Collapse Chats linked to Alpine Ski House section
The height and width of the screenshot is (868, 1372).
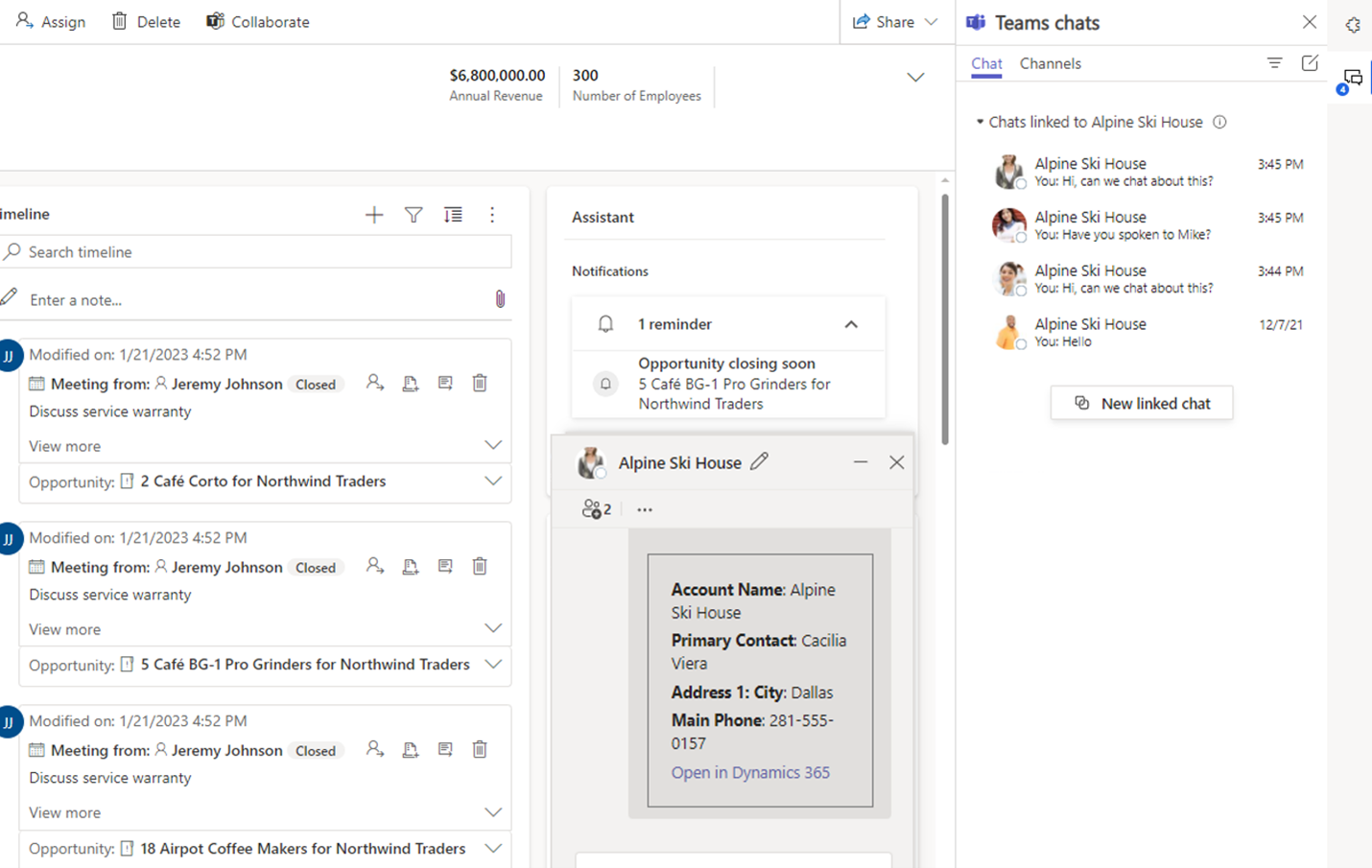tap(981, 122)
